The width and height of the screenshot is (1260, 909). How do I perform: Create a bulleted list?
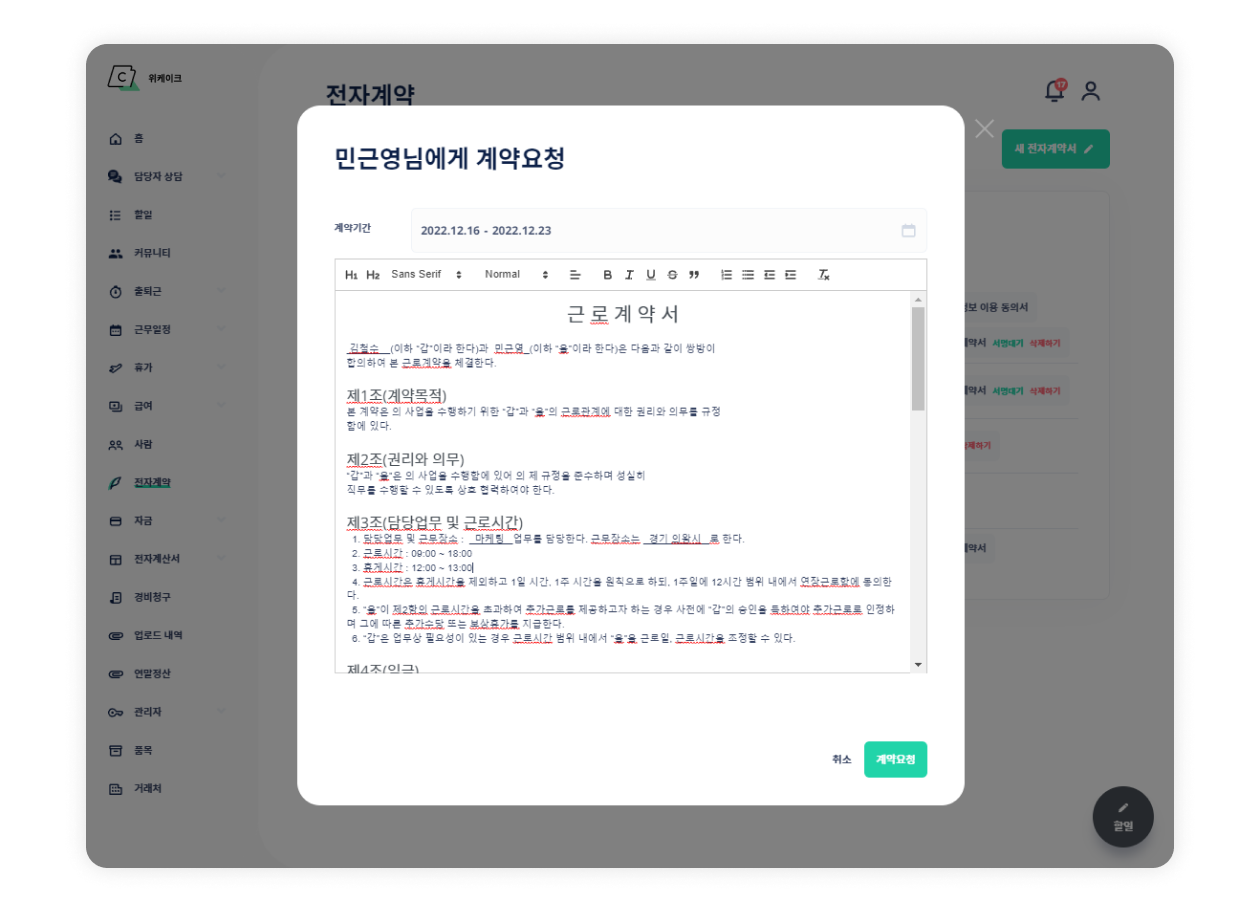(748, 275)
